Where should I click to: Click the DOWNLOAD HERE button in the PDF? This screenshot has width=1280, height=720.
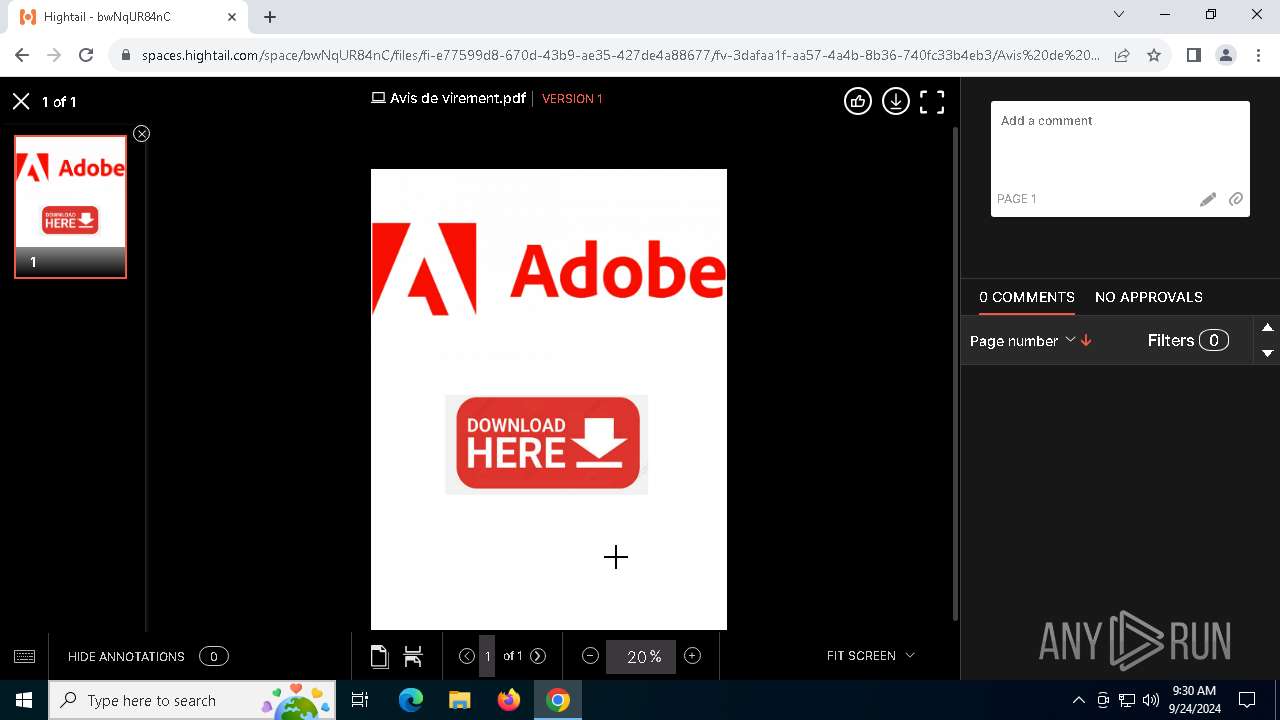(x=547, y=444)
